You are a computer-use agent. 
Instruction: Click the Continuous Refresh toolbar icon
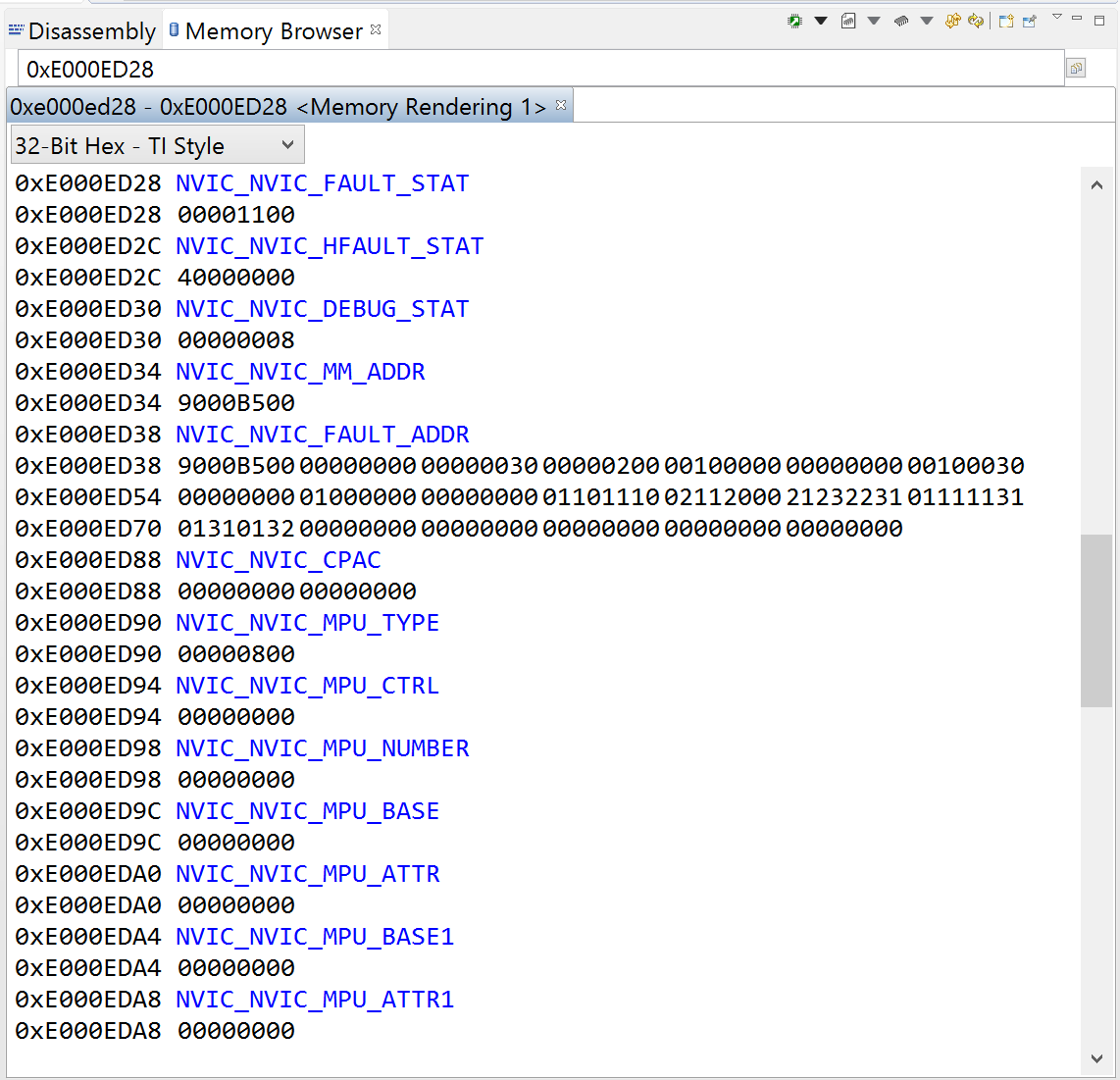[x=952, y=22]
